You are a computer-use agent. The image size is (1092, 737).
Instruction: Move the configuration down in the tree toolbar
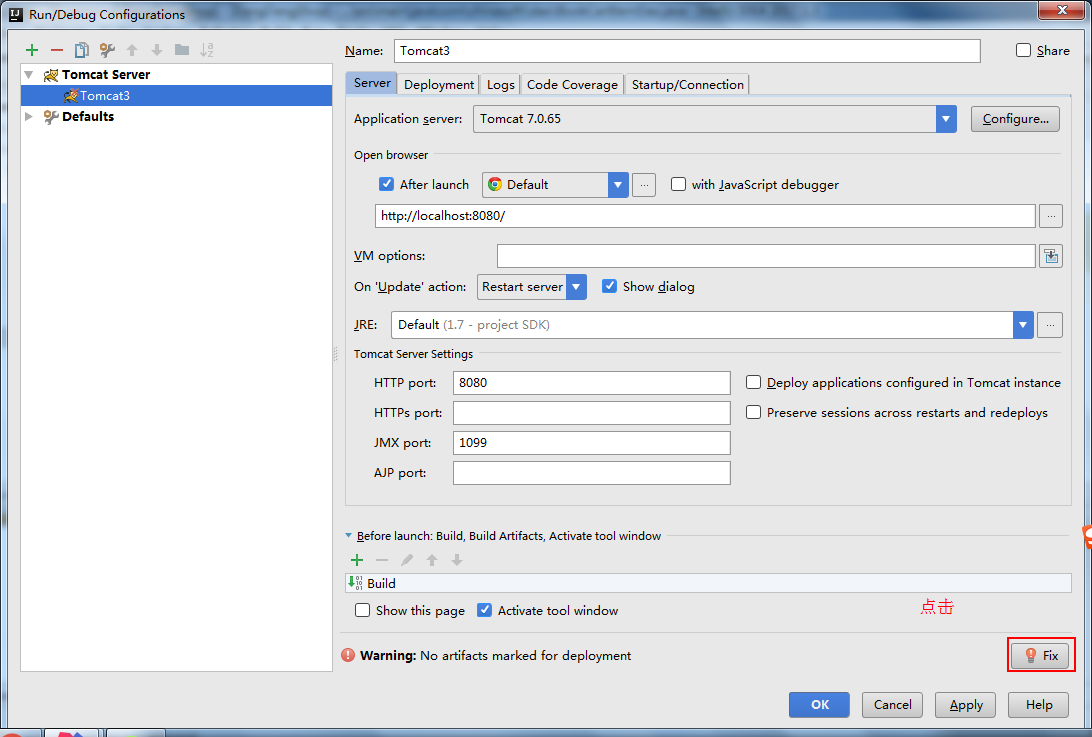pos(157,49)
